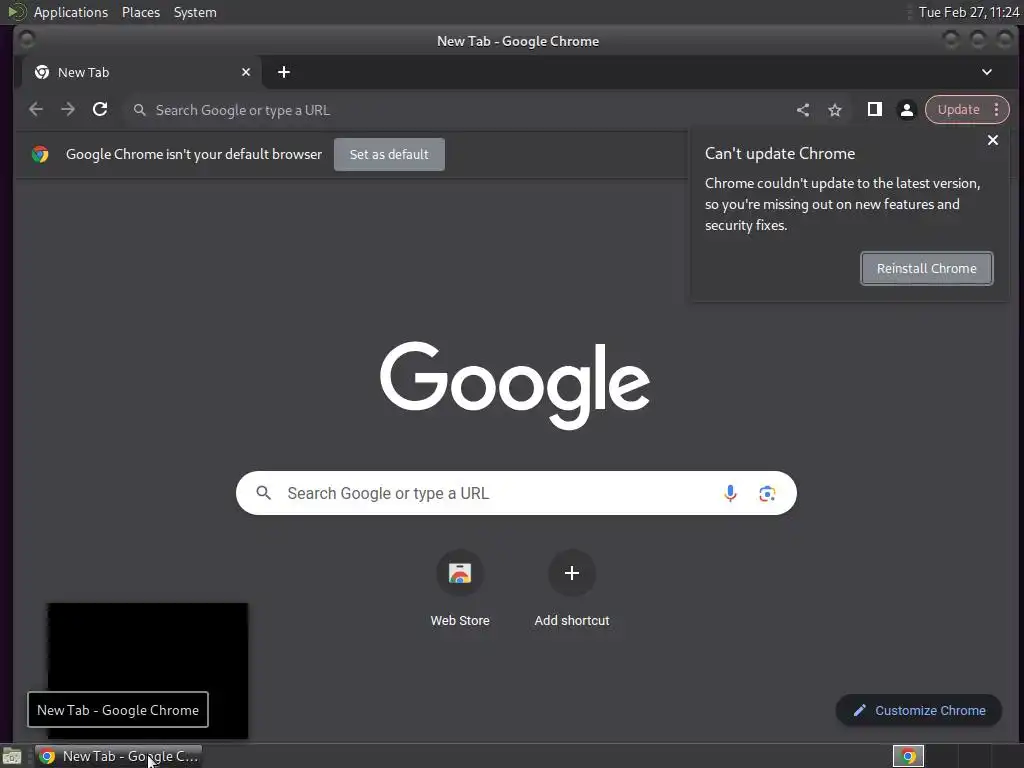Click Reinstall Chrome button
The height and width of the screenshot is (768, 1024).
[x=927, y=268]
